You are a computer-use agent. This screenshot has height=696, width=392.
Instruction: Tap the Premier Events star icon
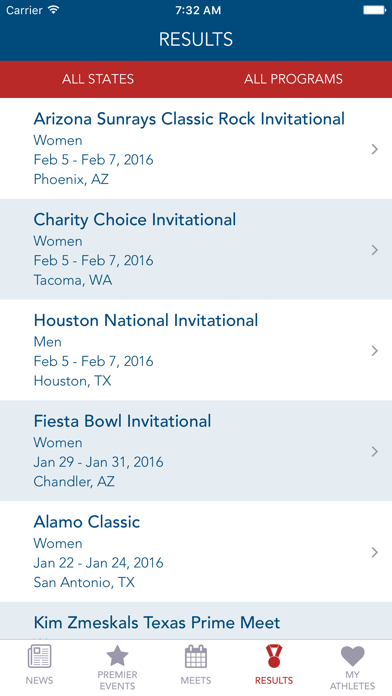point(117,656)
